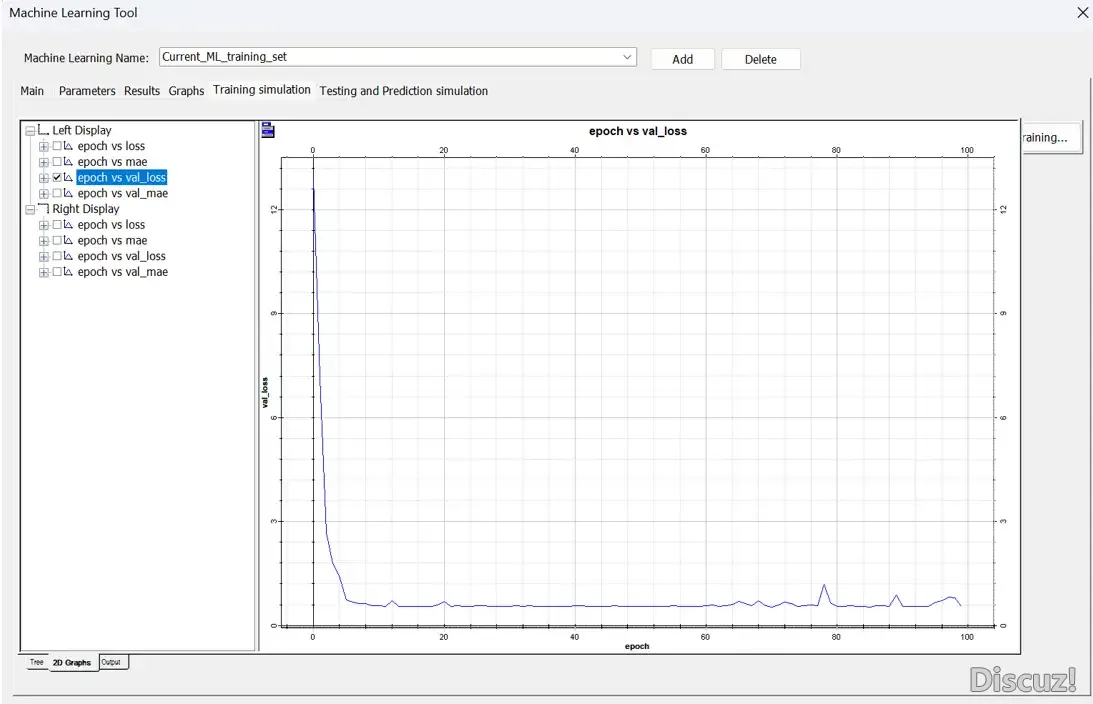Select Right Display epoch vs val_loss label
The width and height of the screenshot is (1093, 704).
(121, 257)
